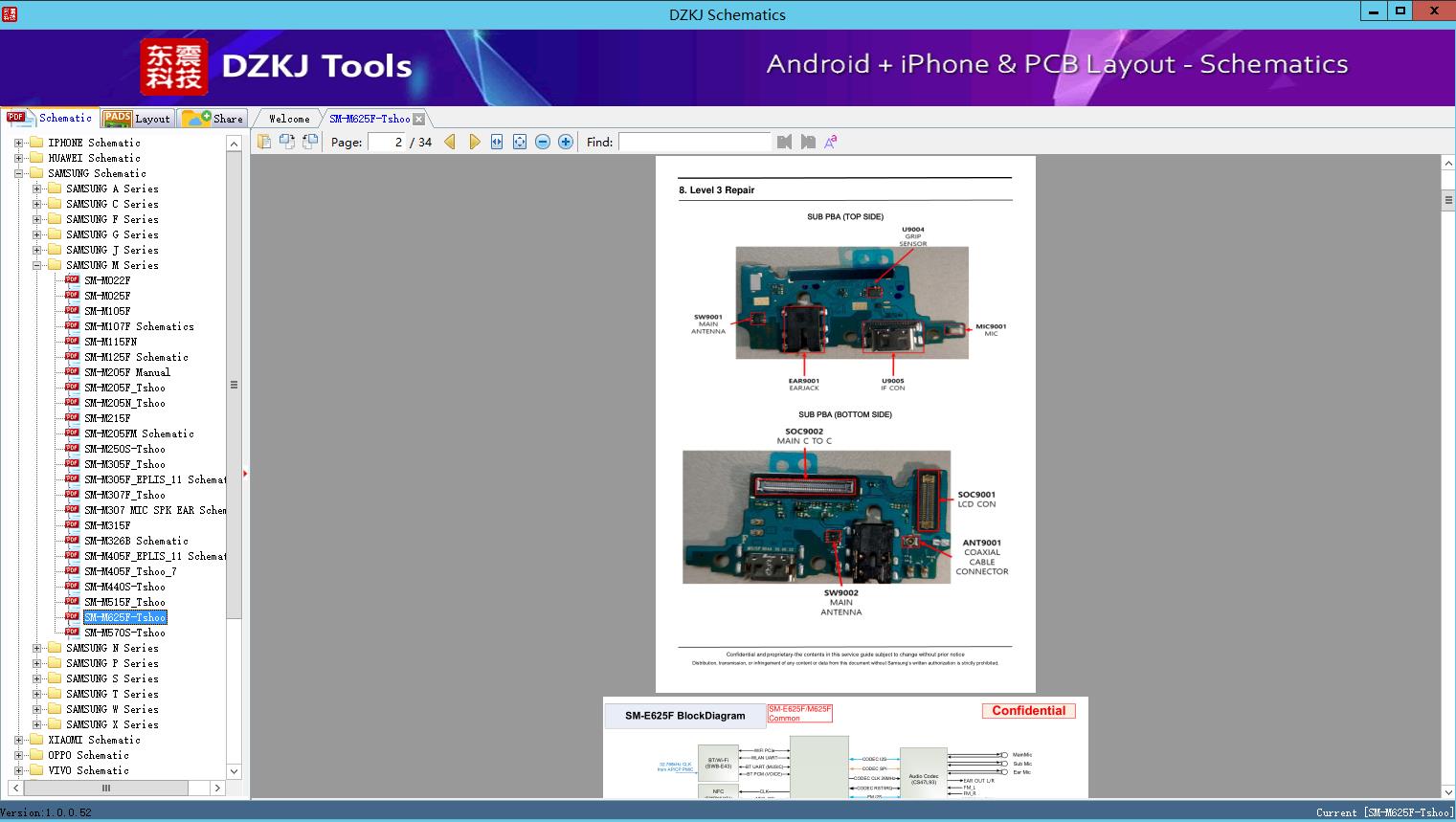Screen dimensions: 1456x822
Task: Open SM-M107F Schematics file
Action: 139,326
